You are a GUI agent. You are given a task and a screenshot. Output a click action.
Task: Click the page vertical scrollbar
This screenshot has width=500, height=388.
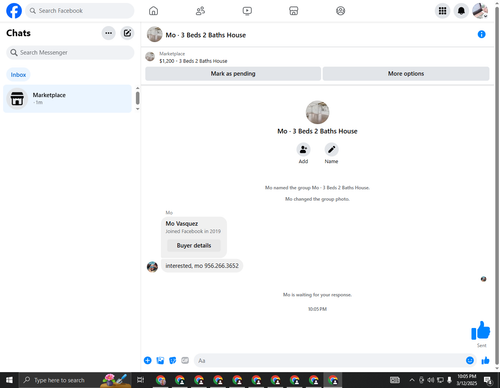pos(497,185)
